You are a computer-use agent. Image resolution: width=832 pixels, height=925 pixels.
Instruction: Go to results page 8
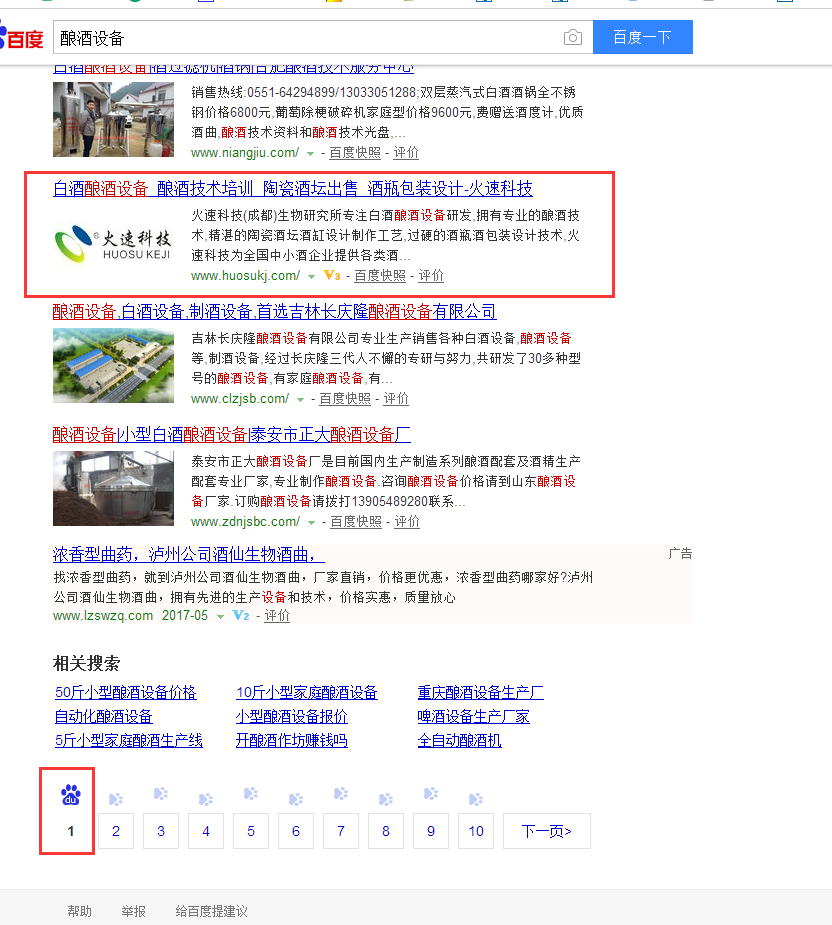click(386, 831)
